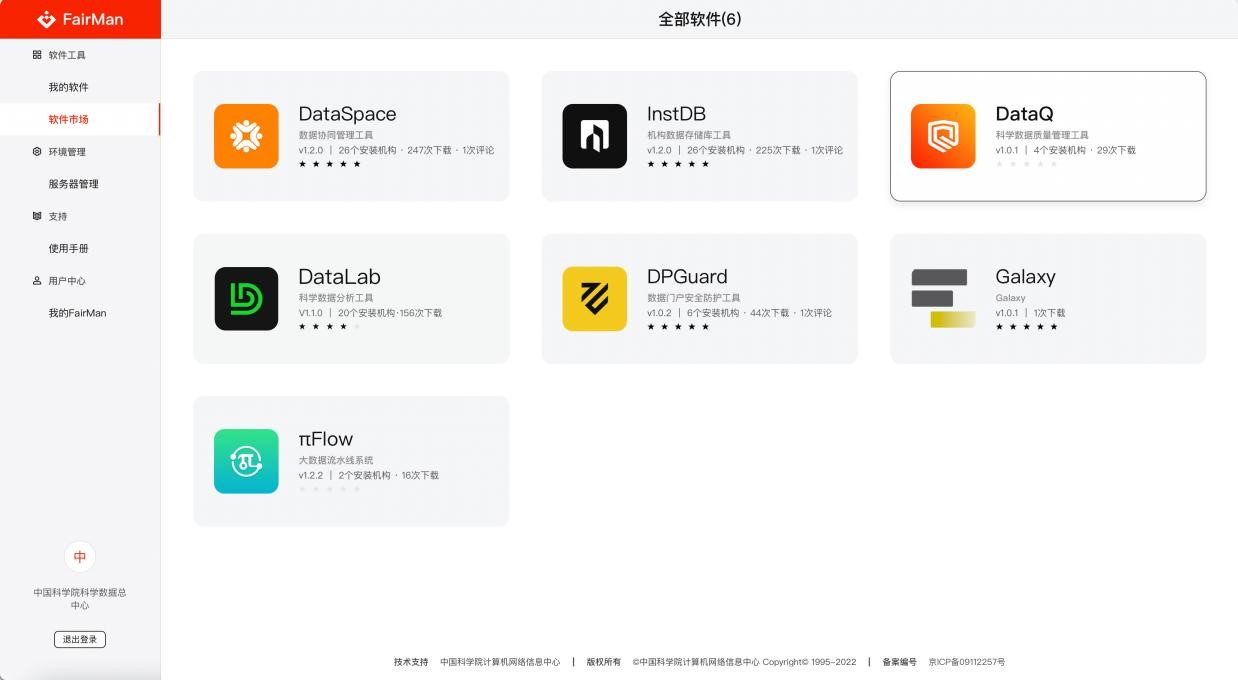Select 软件市场 in the sidebar
This screenshot has height=680, width=1238.
[68, 119]
